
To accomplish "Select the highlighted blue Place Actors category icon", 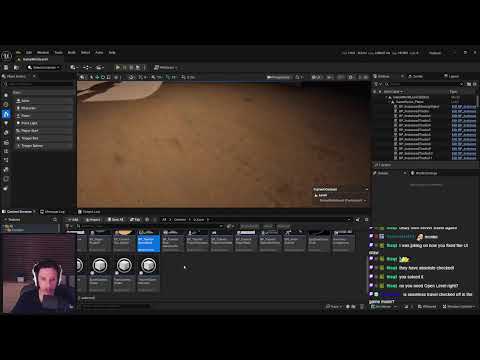I will point(6,114).
